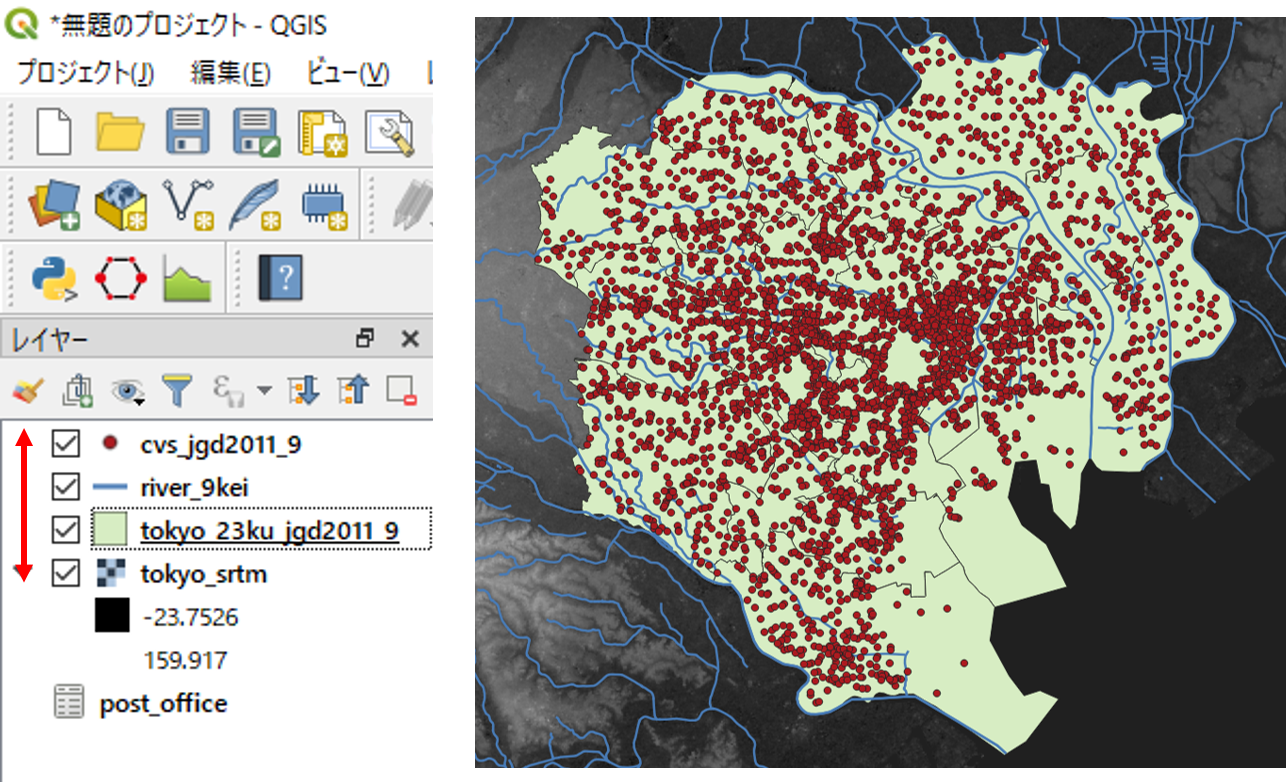
Task: Click the 159.917 raster maximum value
Action: click(x=186, y=660)
